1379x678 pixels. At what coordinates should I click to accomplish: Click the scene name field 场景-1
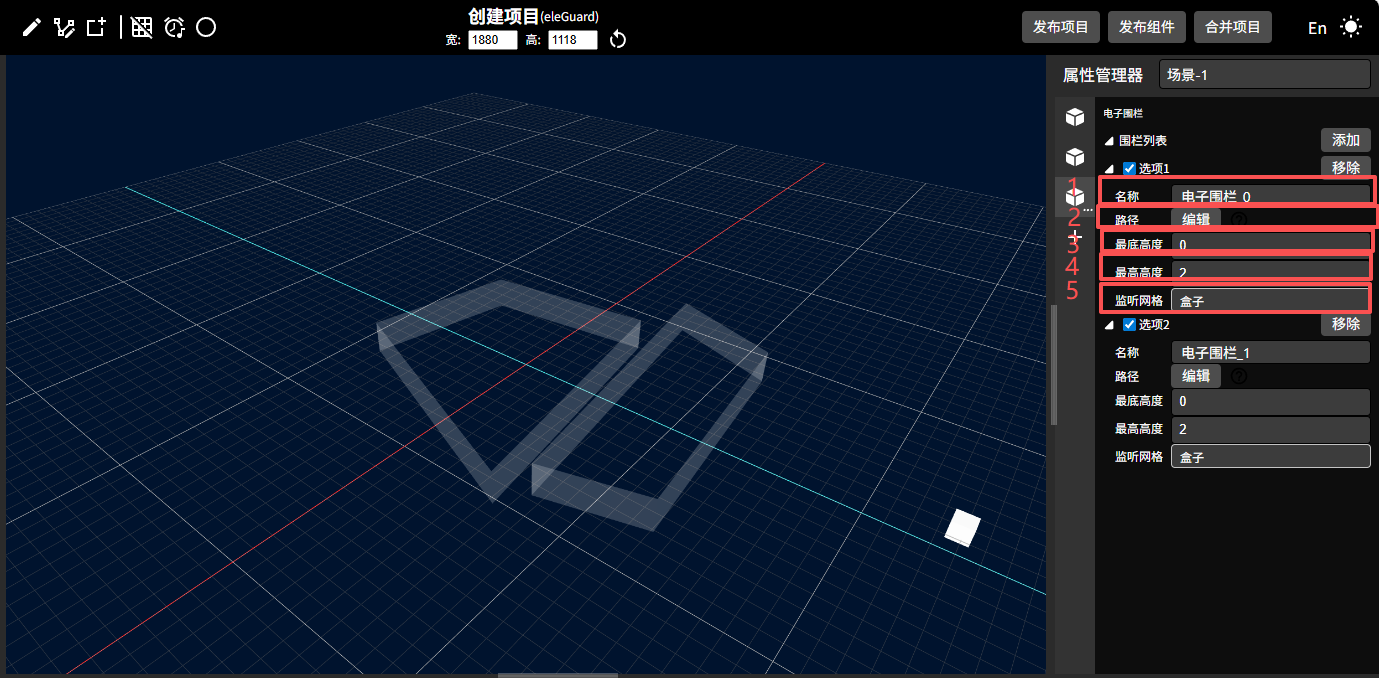1264,74
